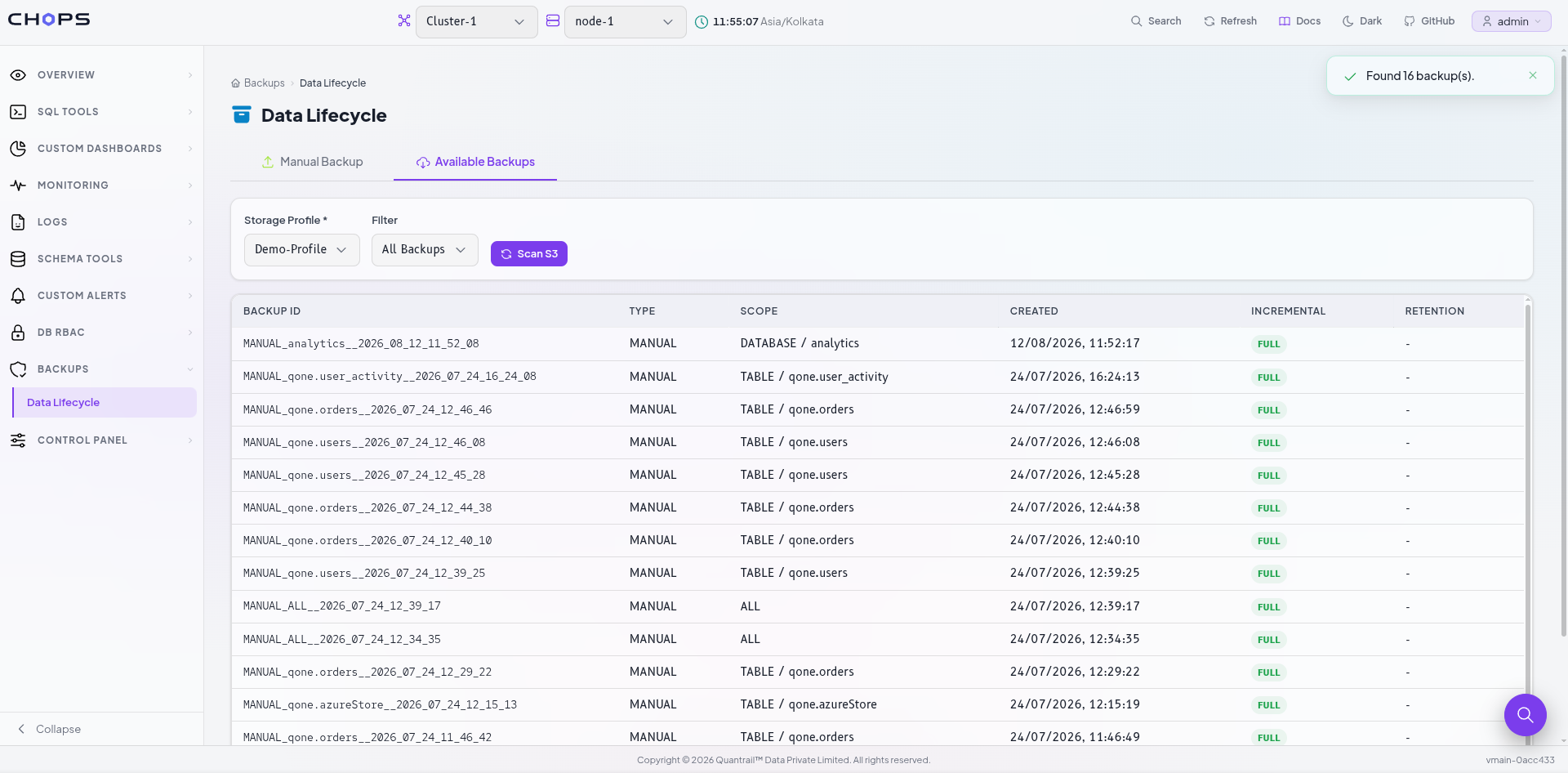Click the SQL Tools terminal icon
This screenshot has width=1568, height=773.
pos(18,112)
